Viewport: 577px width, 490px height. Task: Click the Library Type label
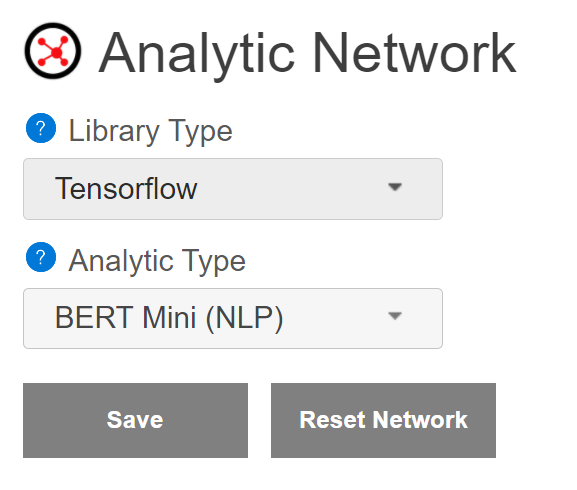151,132
